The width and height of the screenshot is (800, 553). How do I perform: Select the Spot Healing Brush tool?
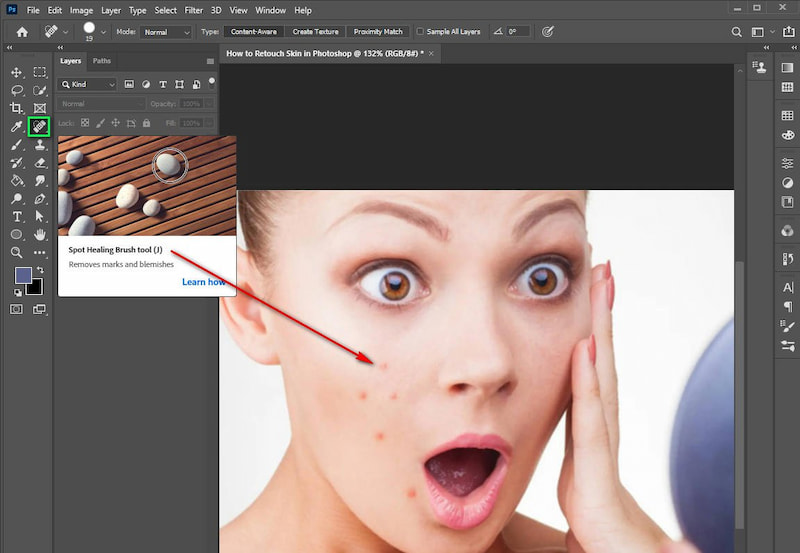(x=39, y=127)
